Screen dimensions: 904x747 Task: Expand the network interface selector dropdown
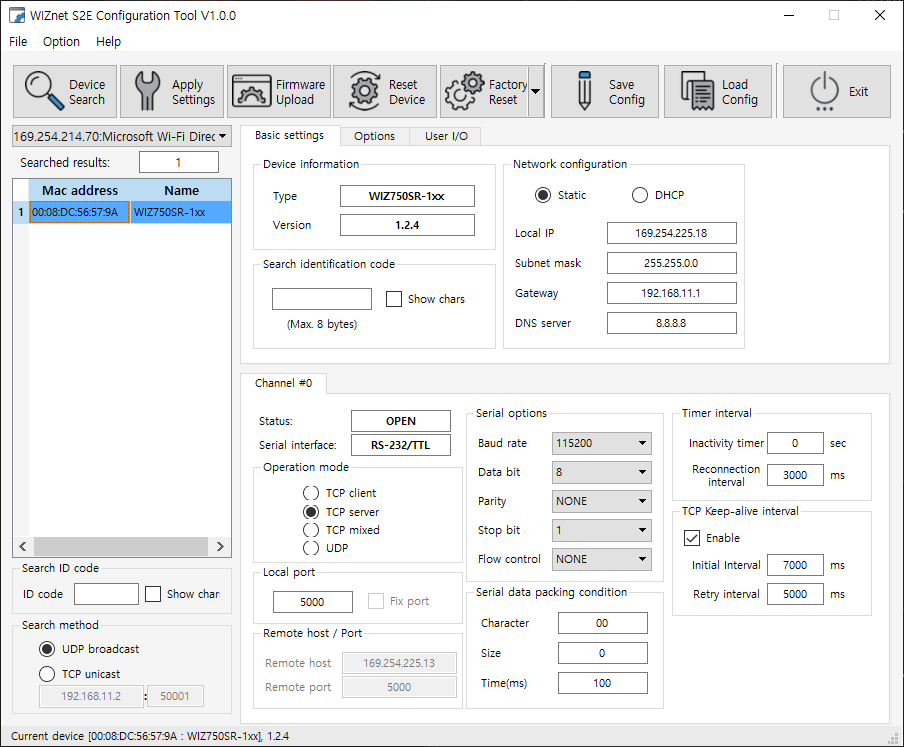[222, 136]
